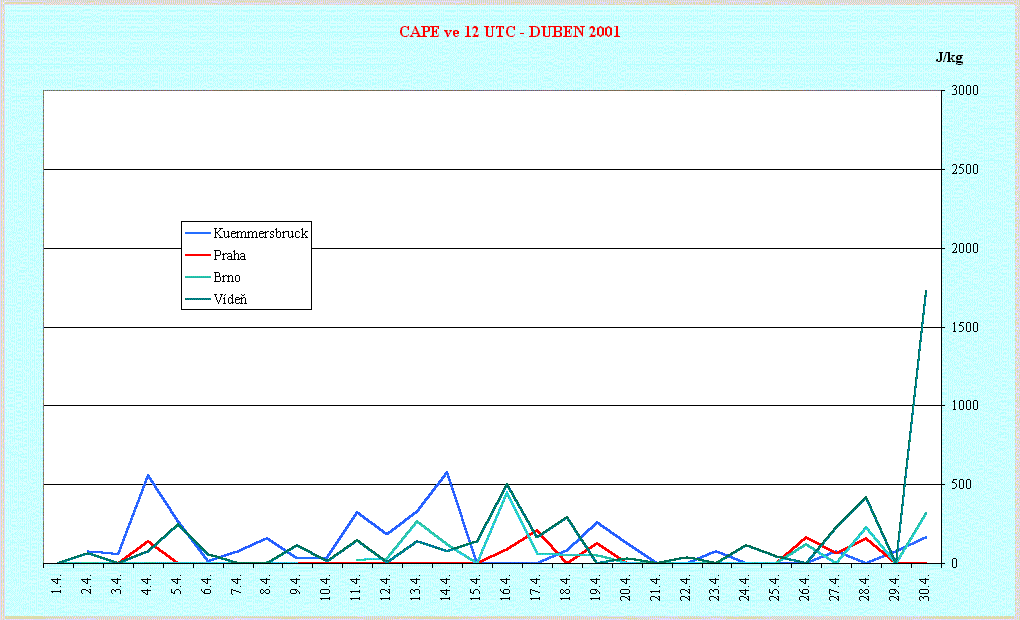Click the 1.4. date on the x-axis

click(57, 584)
